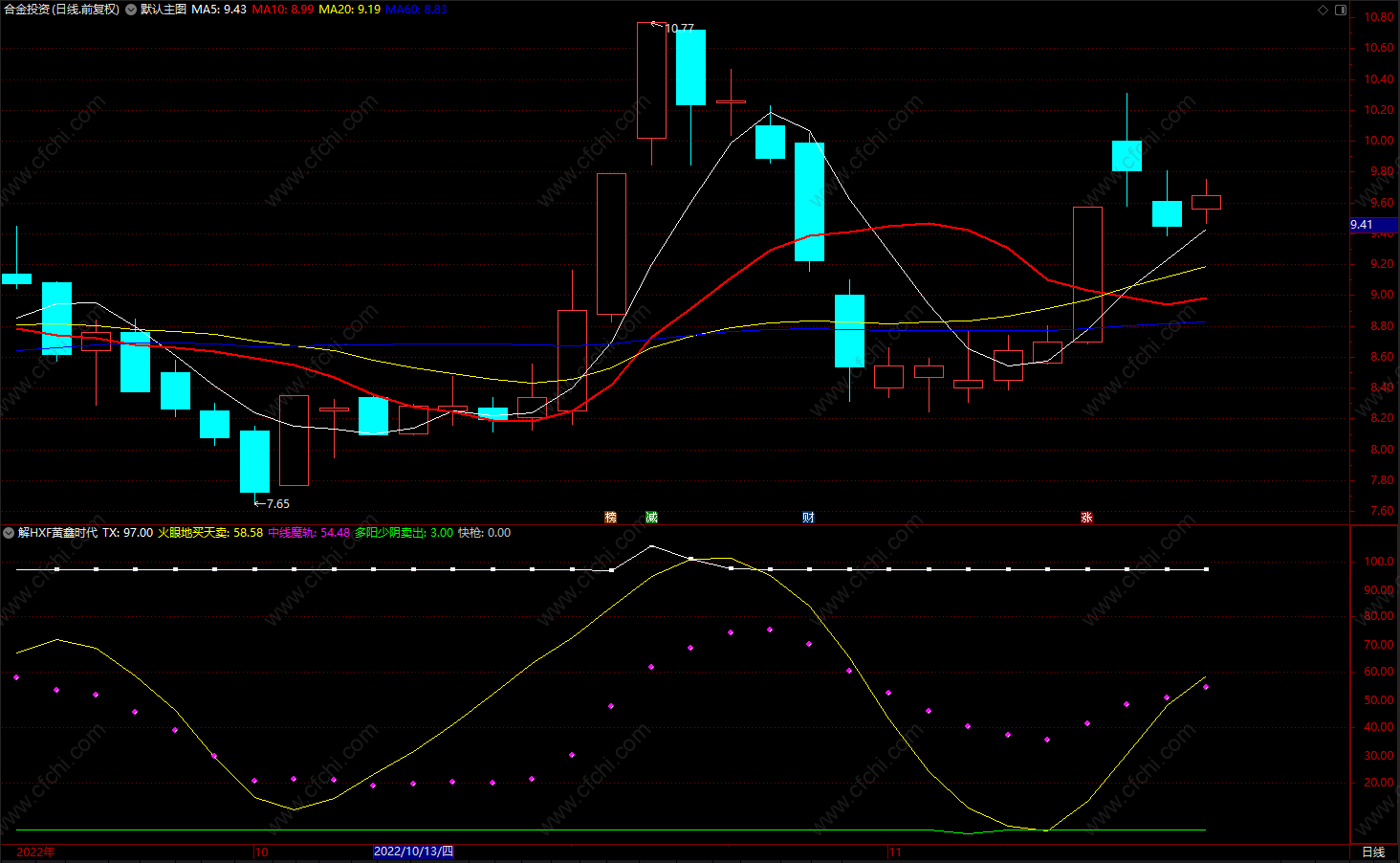Click the 10 month marker on time axis
The image size is (1400, 863).
pos(262,852)
